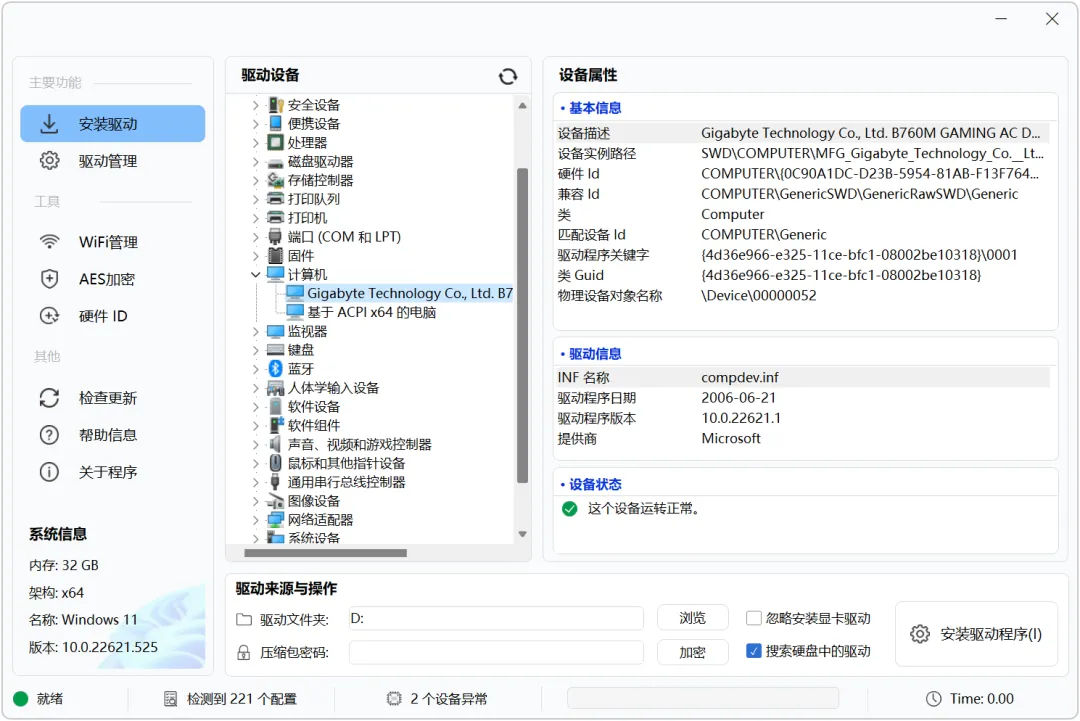The image size is (1080, 721).
Task: Click the 蓝牙 Bluetooth icon
Action: pyautogui.click(x=276, y=368)
